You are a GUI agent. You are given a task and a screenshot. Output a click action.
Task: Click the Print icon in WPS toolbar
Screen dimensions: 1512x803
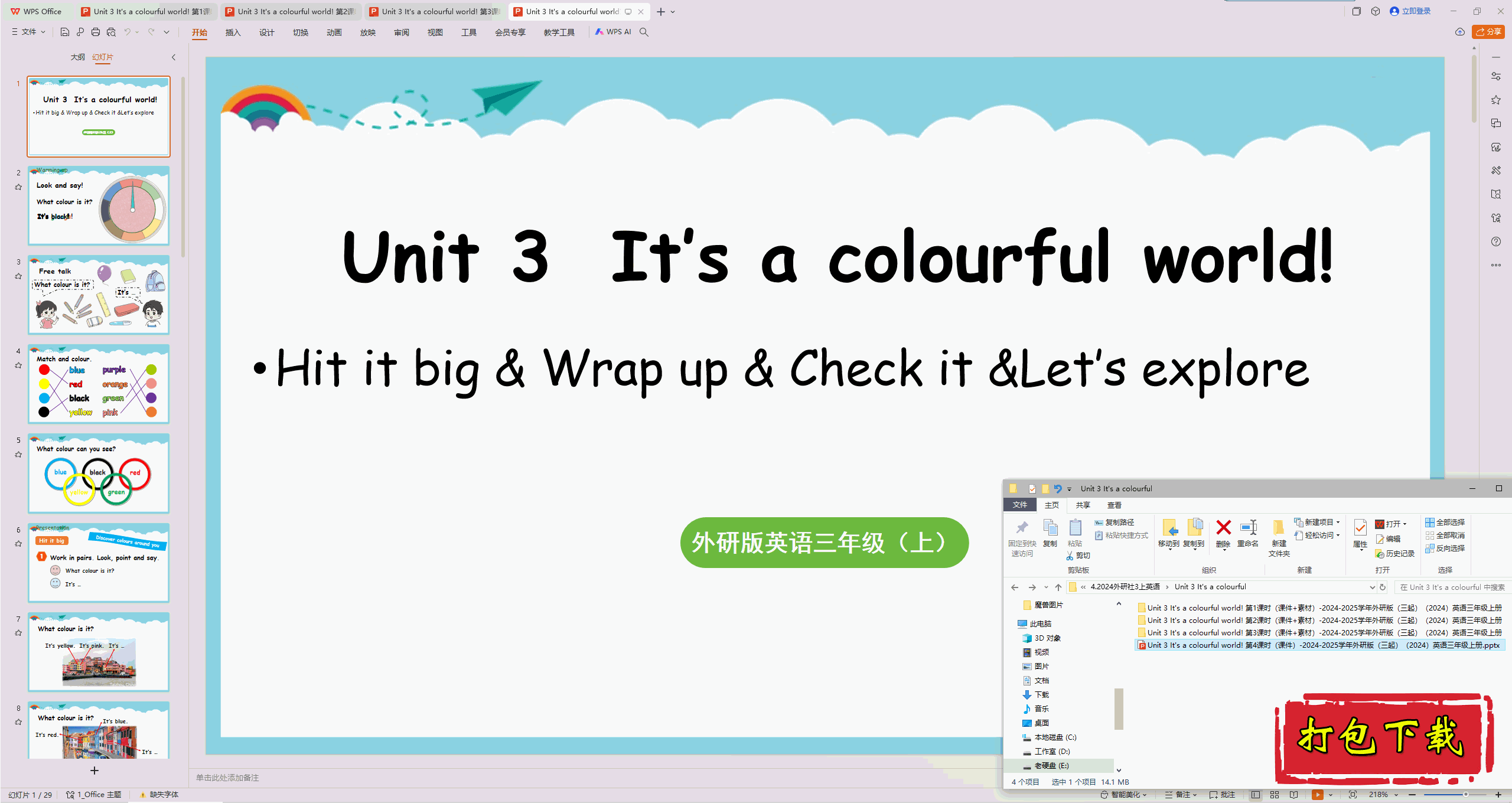pos(96,32)
